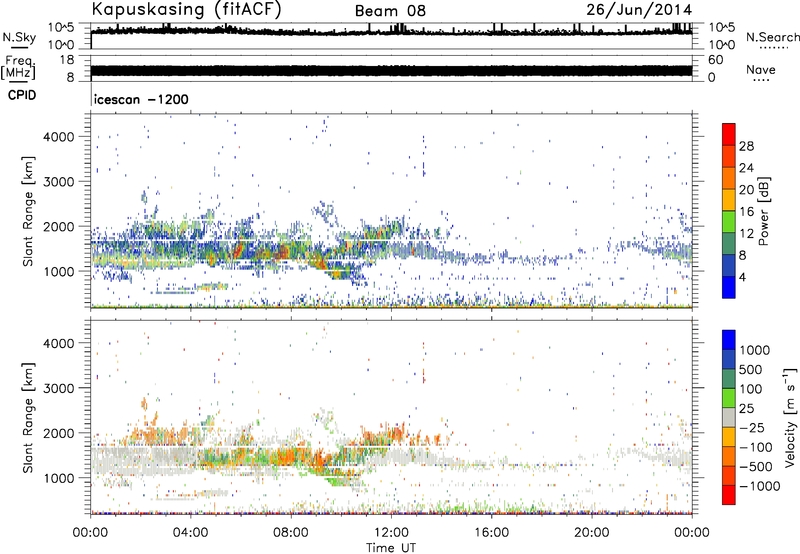The width and height of the screenshot is (800, 554).
Task: Click the "N.Search" legend label
Action: pos(772,37)
